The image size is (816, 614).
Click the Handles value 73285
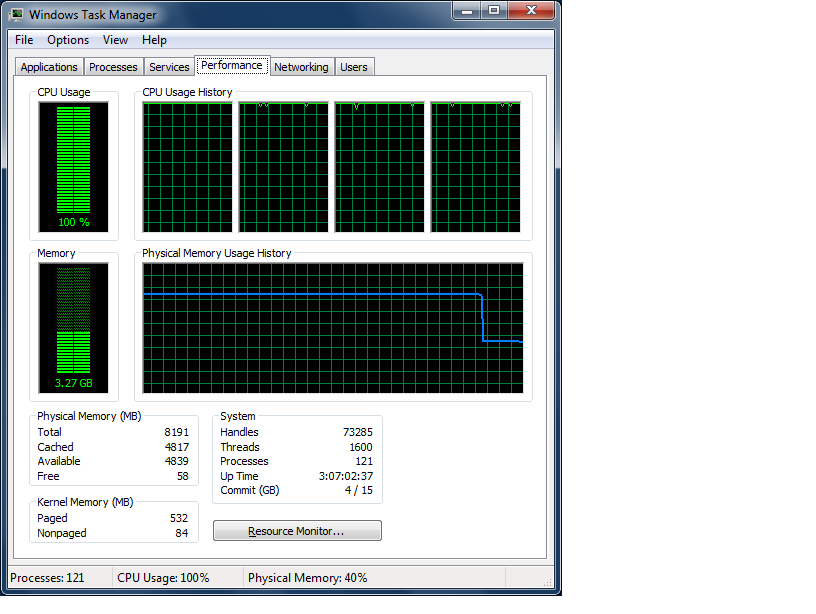[358, 432]
